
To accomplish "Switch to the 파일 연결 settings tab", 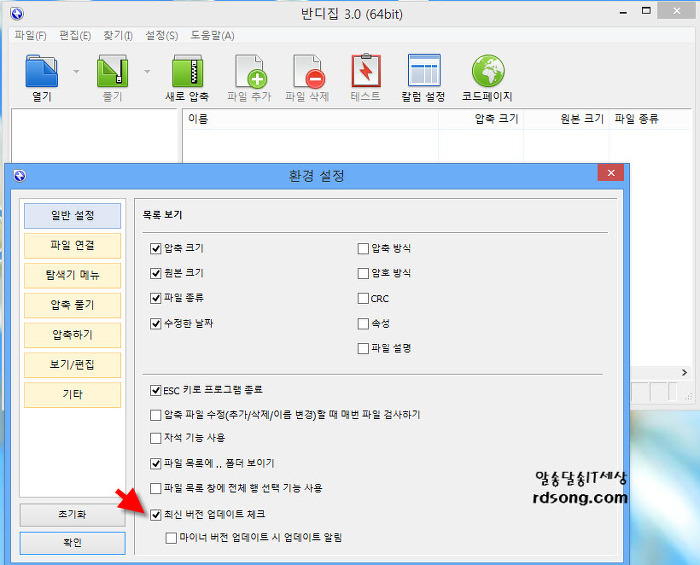I will pyautogui.click(x=72, y=245).
